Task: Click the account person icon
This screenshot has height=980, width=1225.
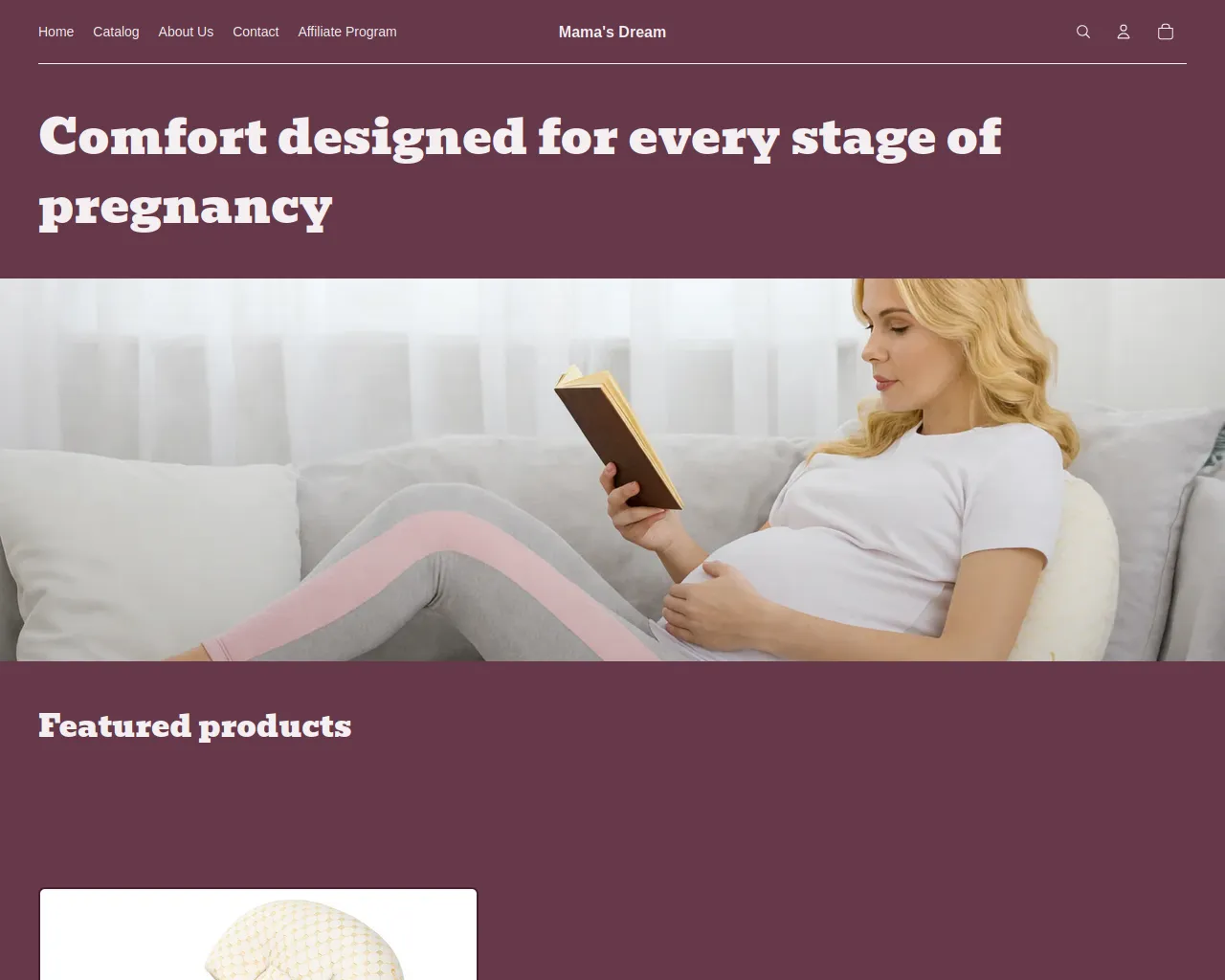Action: tap(1124, 32)
